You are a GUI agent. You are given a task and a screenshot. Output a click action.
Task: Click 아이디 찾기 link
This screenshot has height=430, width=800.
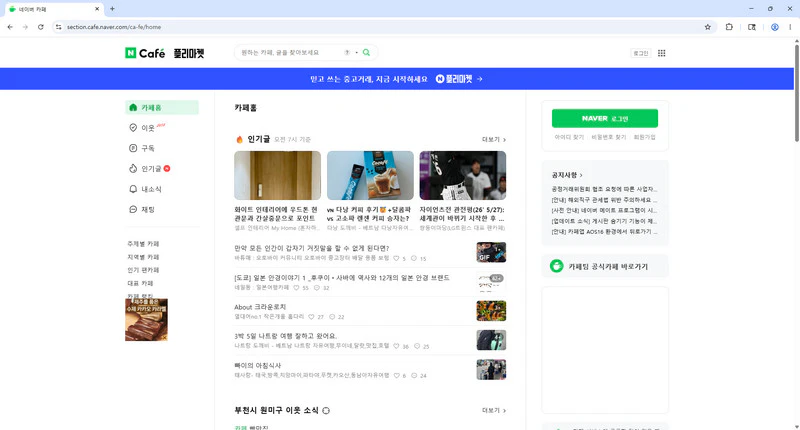click(569, 137)
